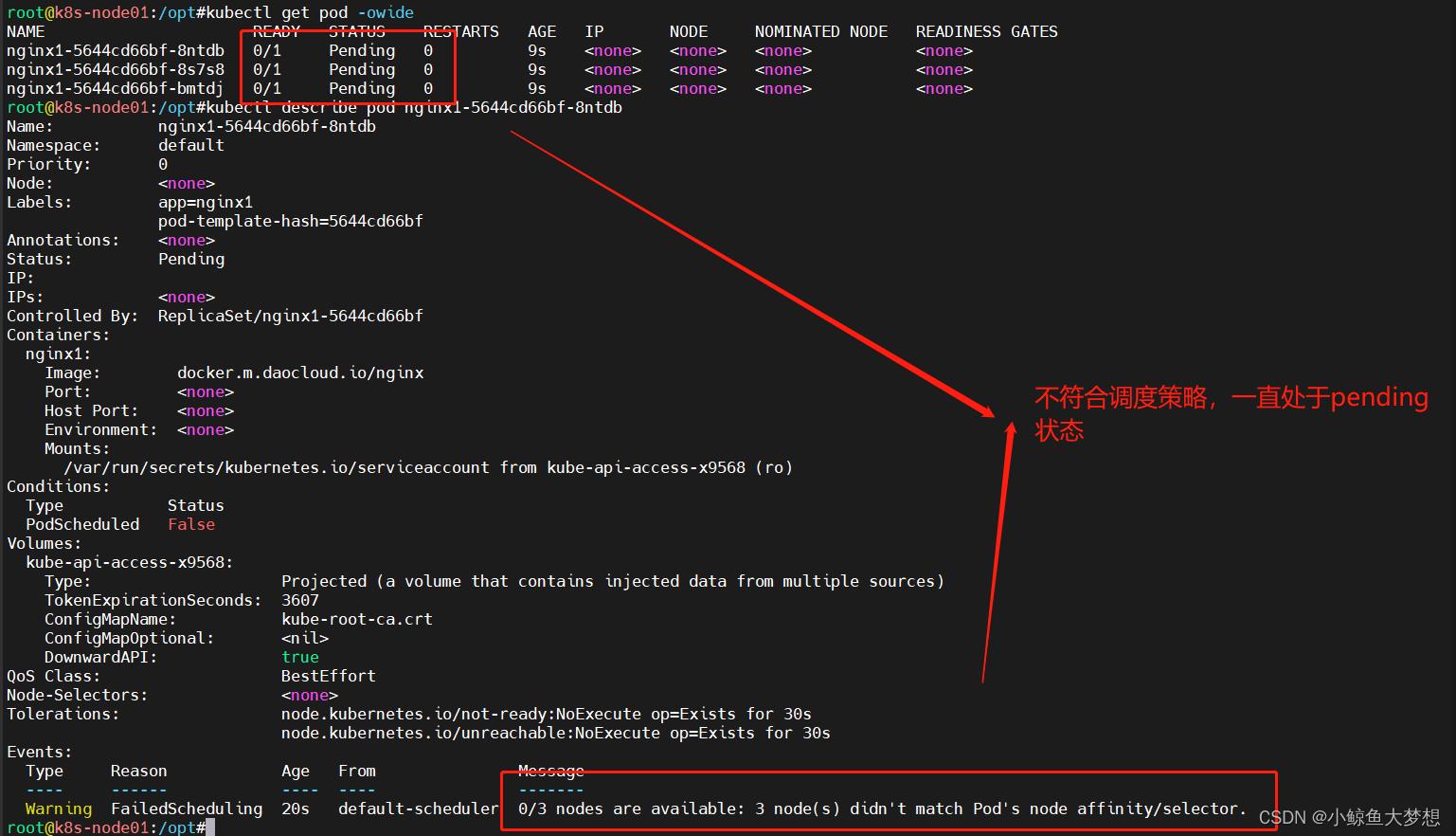Click the event source 'default-scheduler'
Viewport: 1456px width, 836px height.
click(419, 809)
